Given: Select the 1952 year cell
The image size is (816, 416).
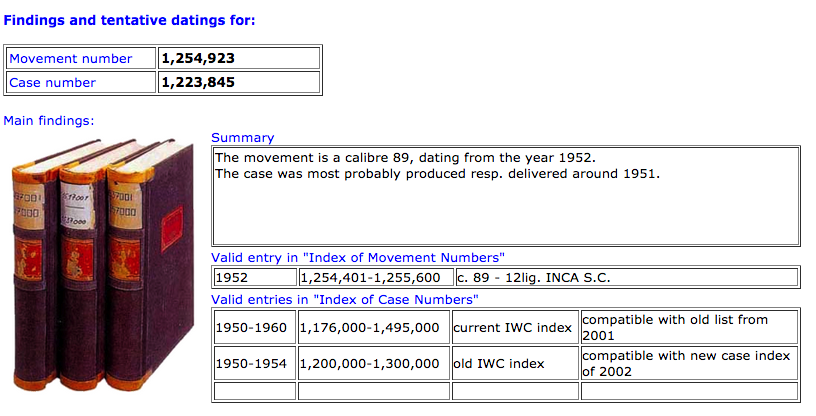Looking at the screenshot, I should click(x=255, y=277).
